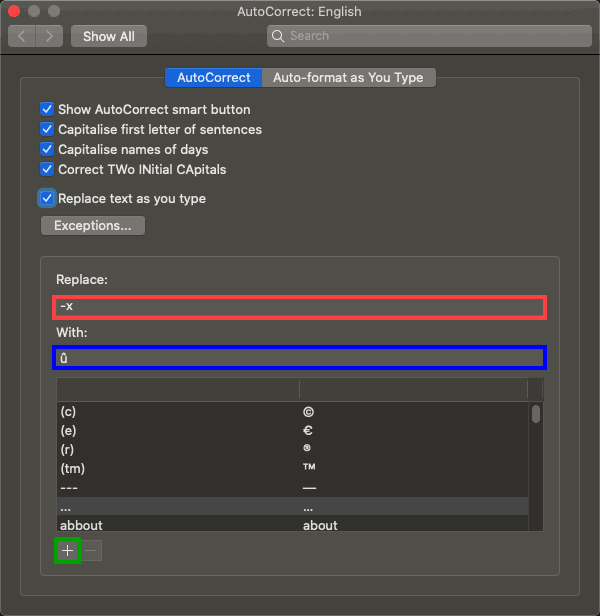Select the ... ellipsis row
The image size is (600, 616).
tap(292, 506)
